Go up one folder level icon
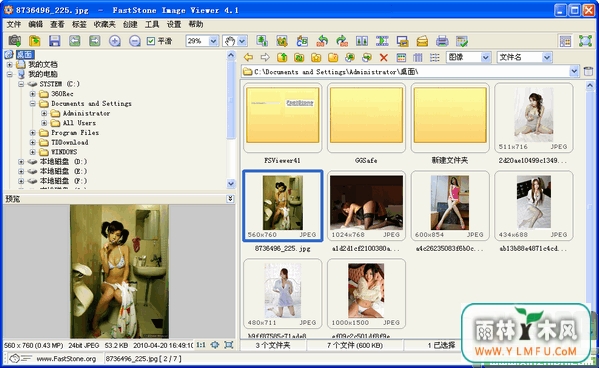This screenshot has height=368, width=599. (282, 57)
